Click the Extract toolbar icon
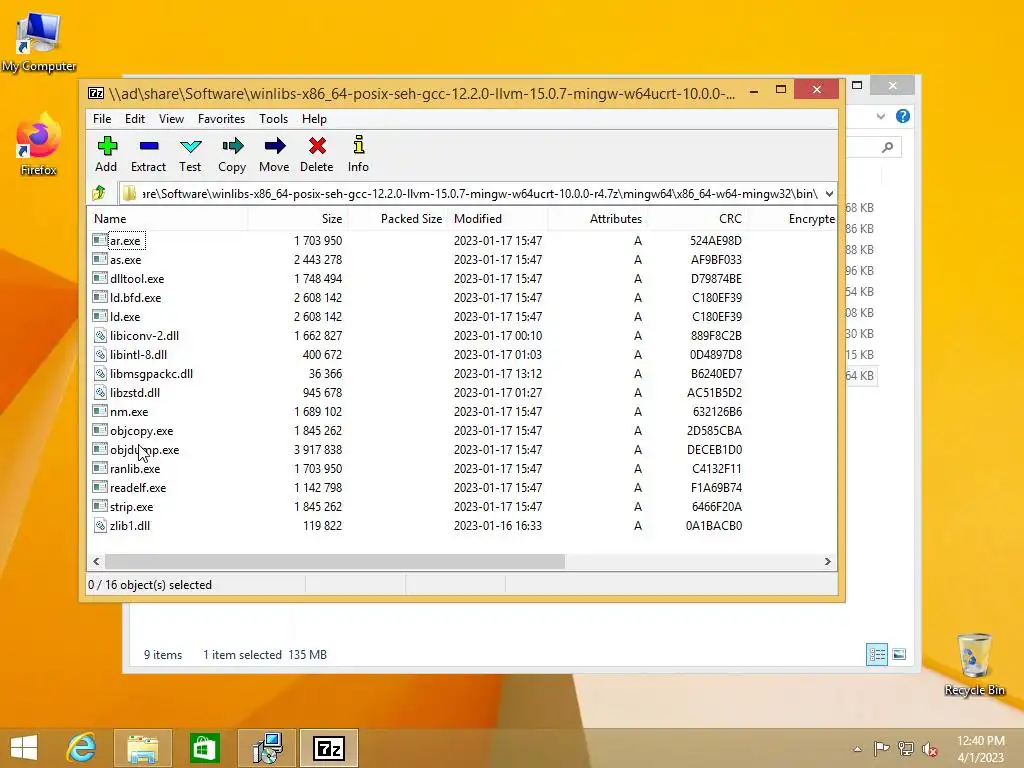 tap(149, 146)
